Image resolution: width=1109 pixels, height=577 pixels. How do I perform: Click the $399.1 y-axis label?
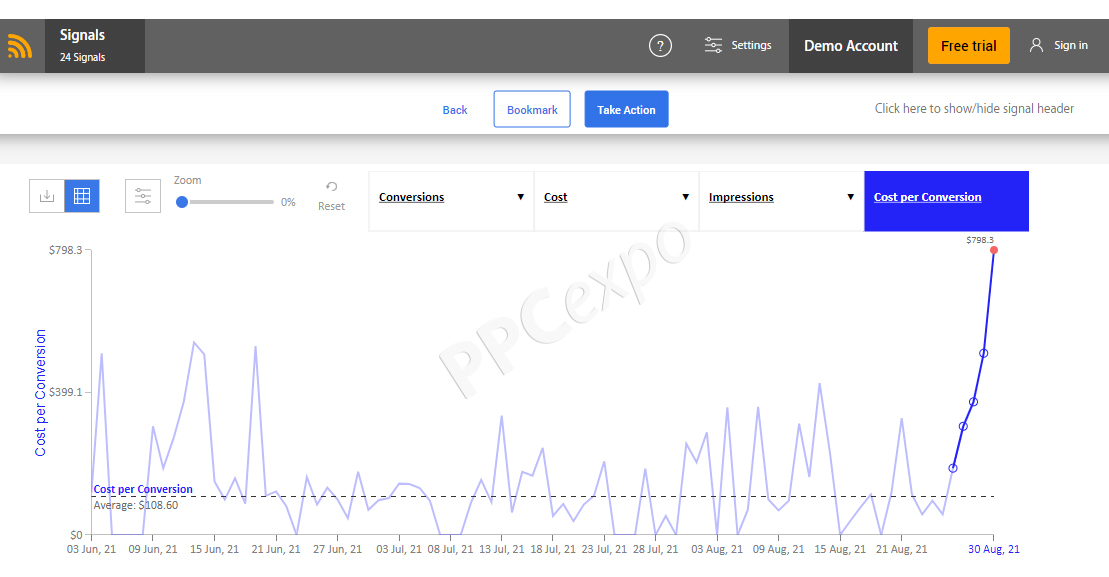65,392
